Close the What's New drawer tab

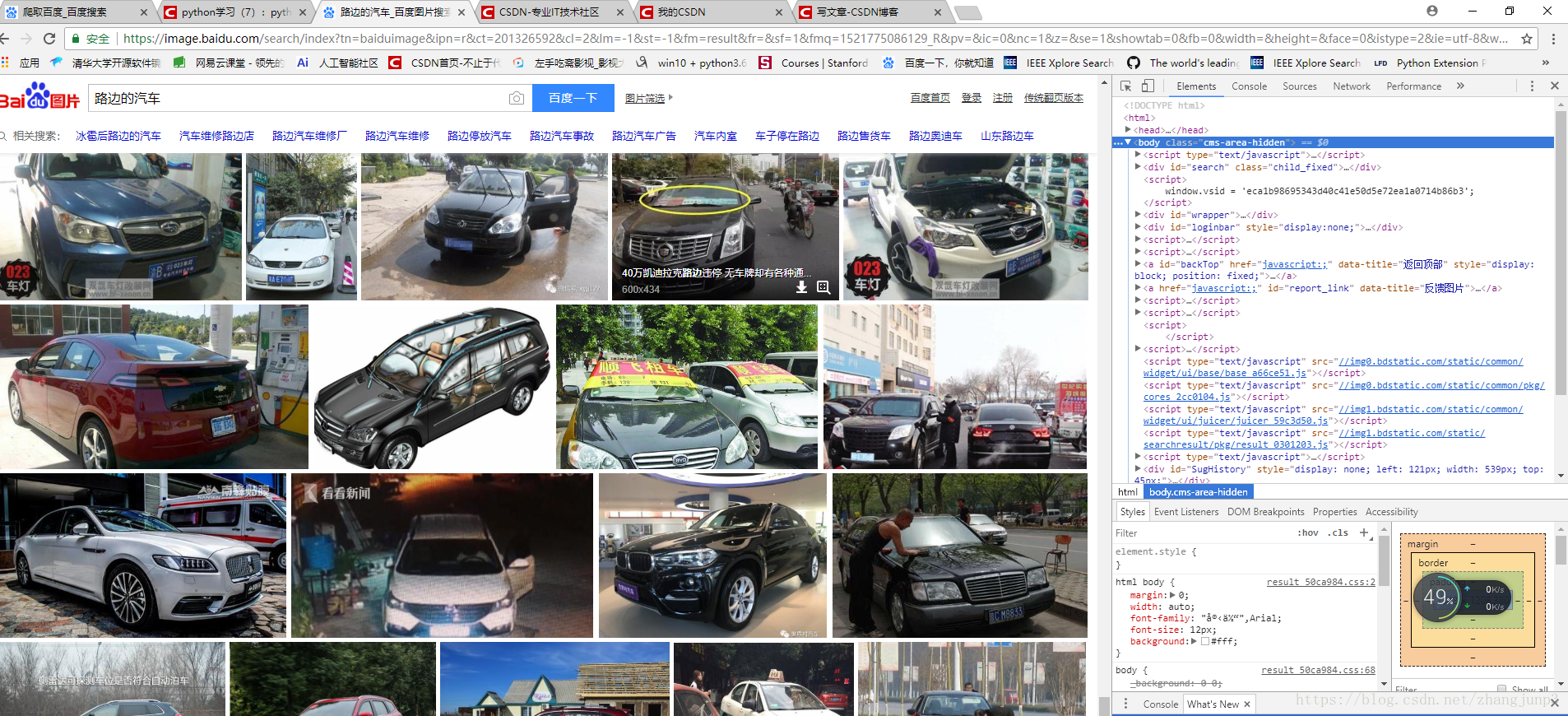[x=1247, y=704]
